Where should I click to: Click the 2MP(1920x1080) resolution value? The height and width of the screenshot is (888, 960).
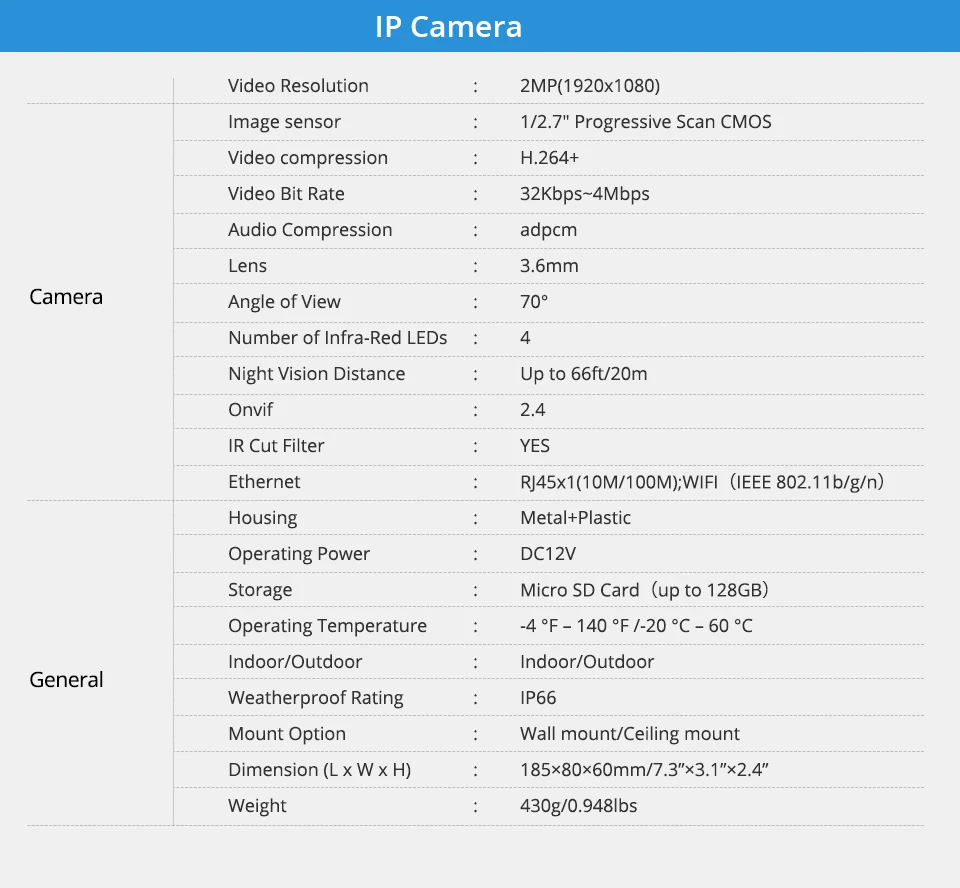pos(590,86)
